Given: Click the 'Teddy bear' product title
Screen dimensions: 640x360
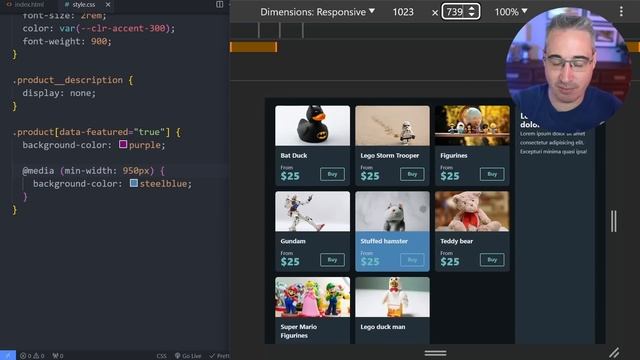Looking at the screenshot, I should coord(456,241).
